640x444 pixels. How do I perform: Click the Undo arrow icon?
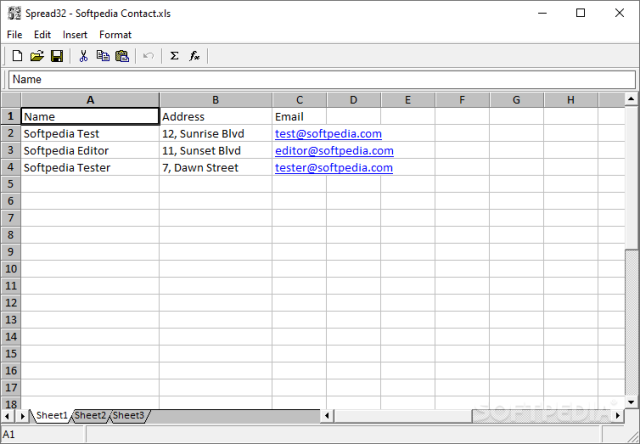pos(149,56)
